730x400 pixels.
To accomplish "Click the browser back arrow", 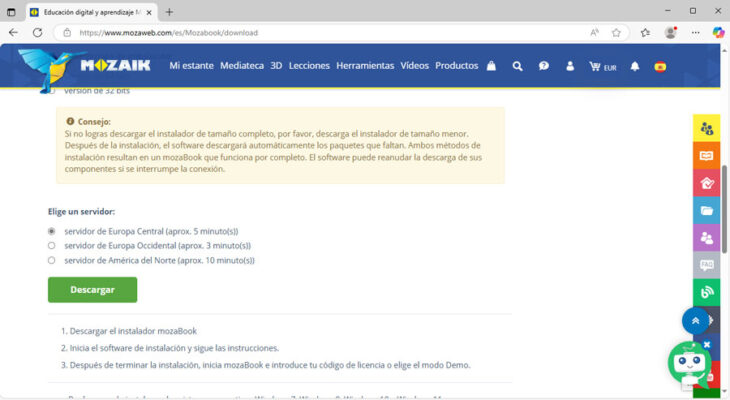I will (x=14, y=33).
